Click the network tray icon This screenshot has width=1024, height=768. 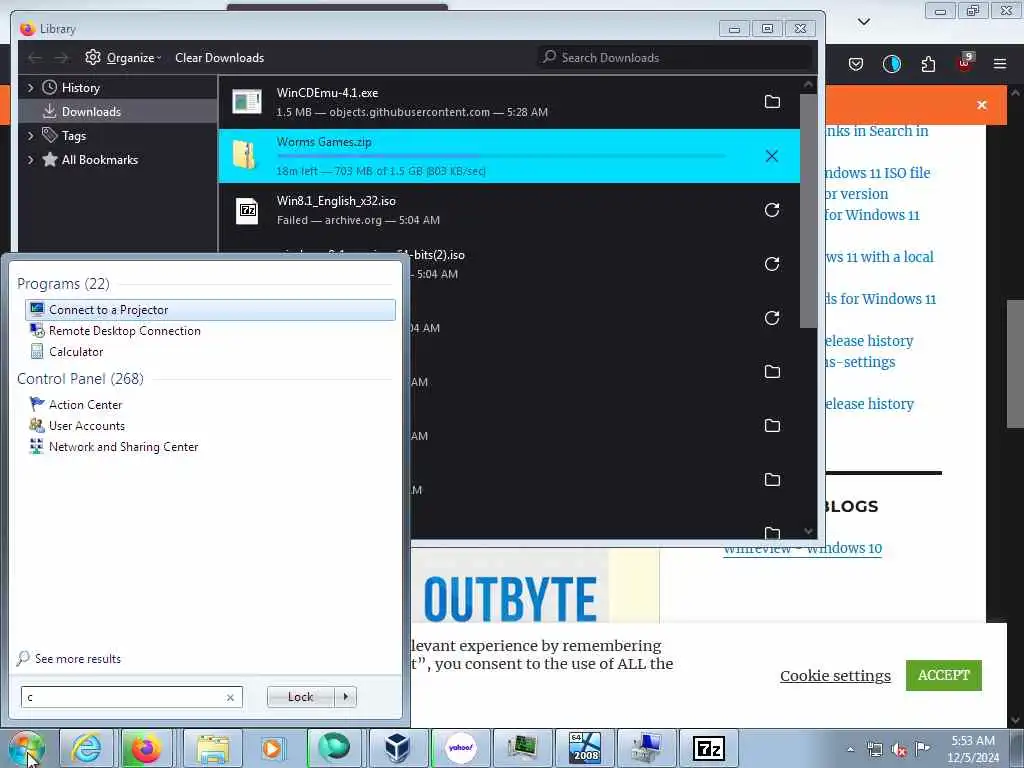pos(874,750)
